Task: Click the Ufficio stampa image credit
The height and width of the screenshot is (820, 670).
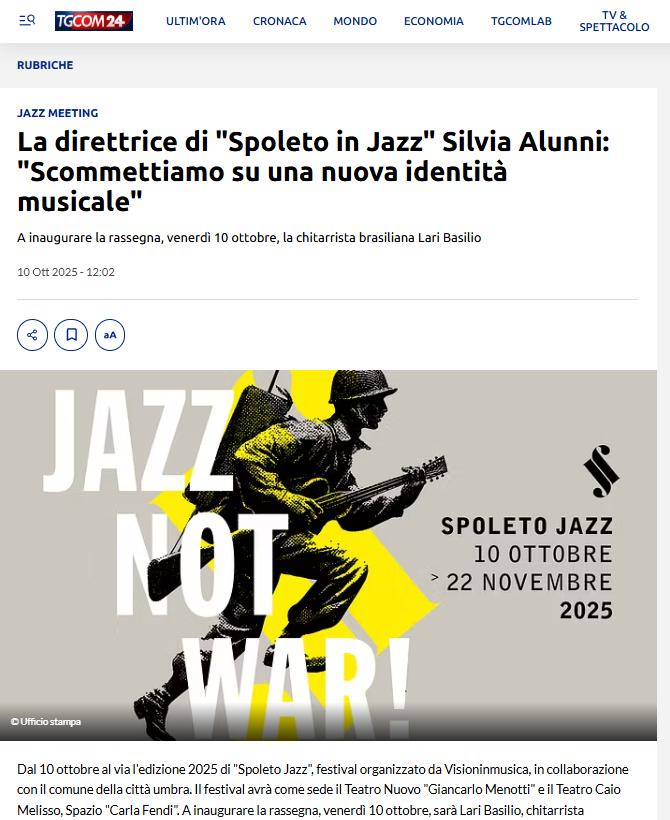Action: coord(46,722)
